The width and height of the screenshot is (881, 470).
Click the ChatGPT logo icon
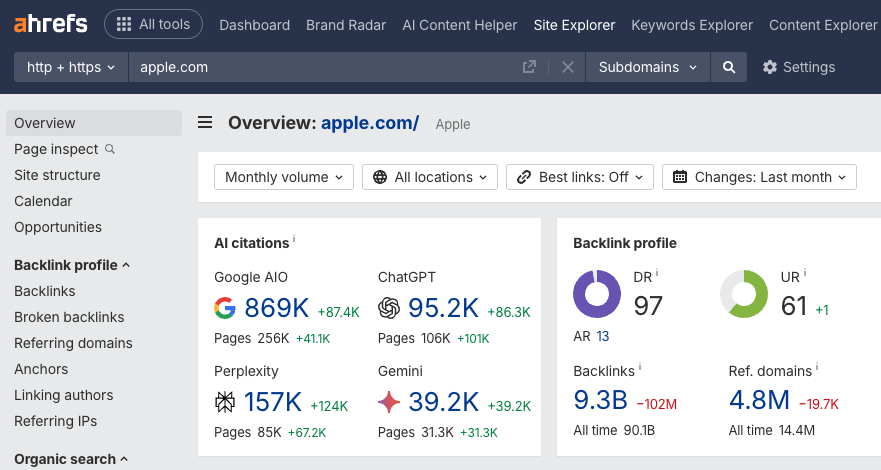coord(389,308)
